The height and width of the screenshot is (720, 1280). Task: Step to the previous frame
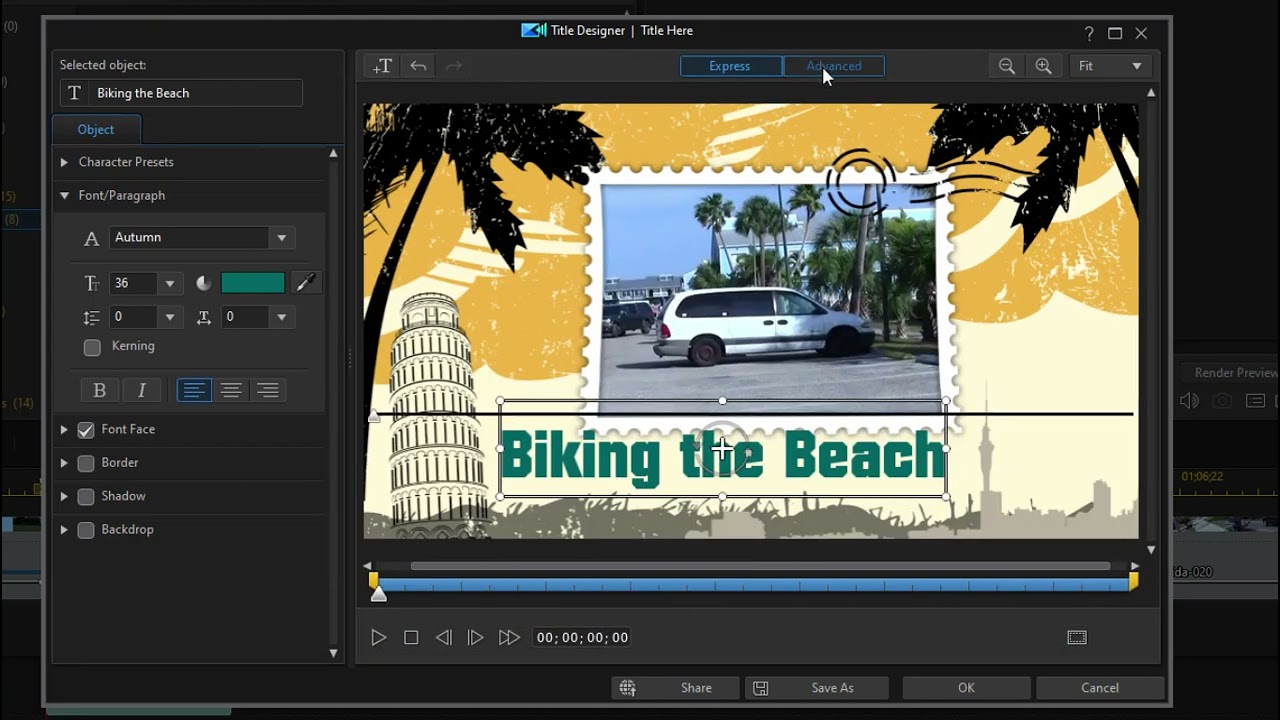444,638
